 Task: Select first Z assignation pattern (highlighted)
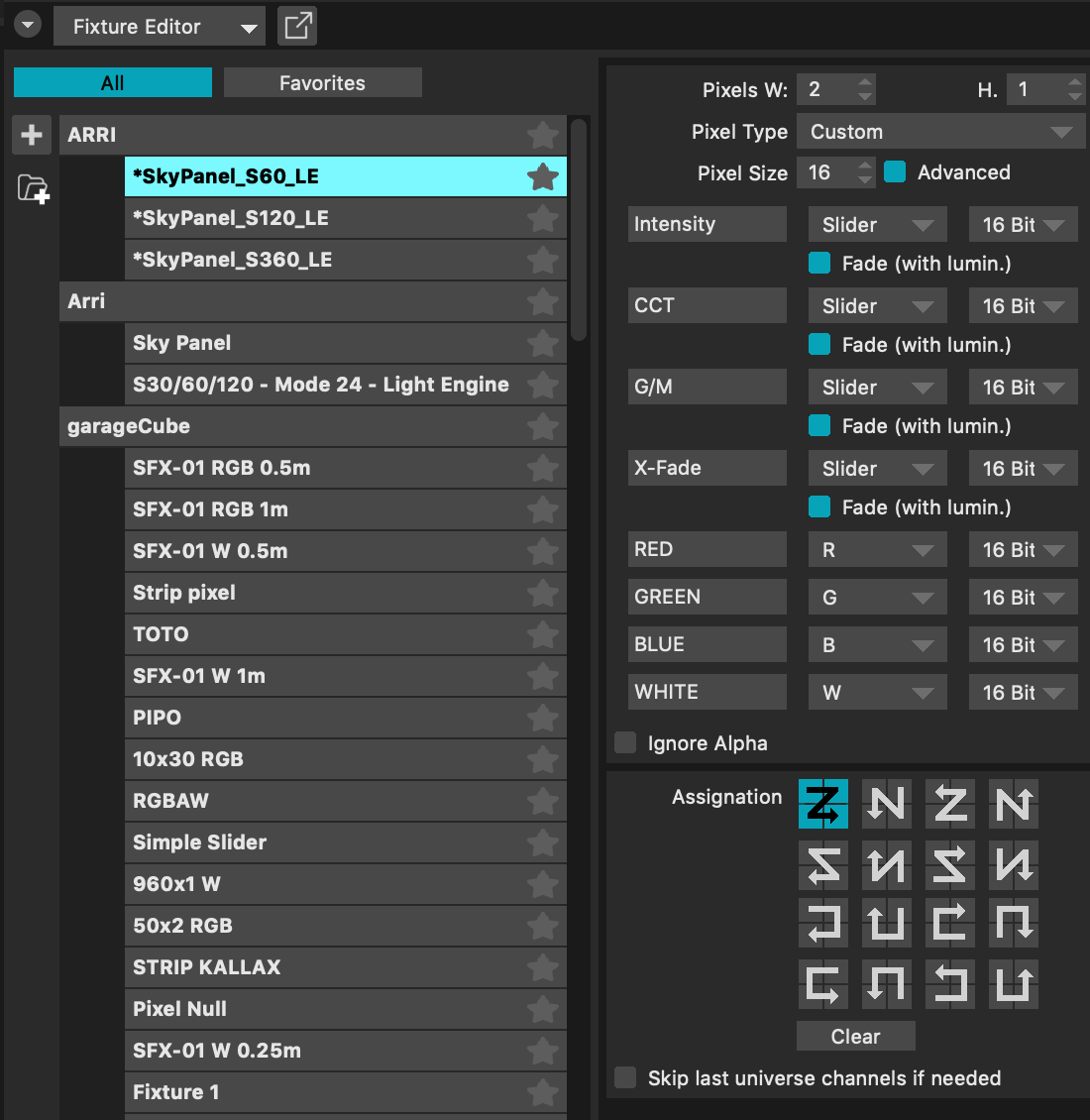click(x=822, y=804)
